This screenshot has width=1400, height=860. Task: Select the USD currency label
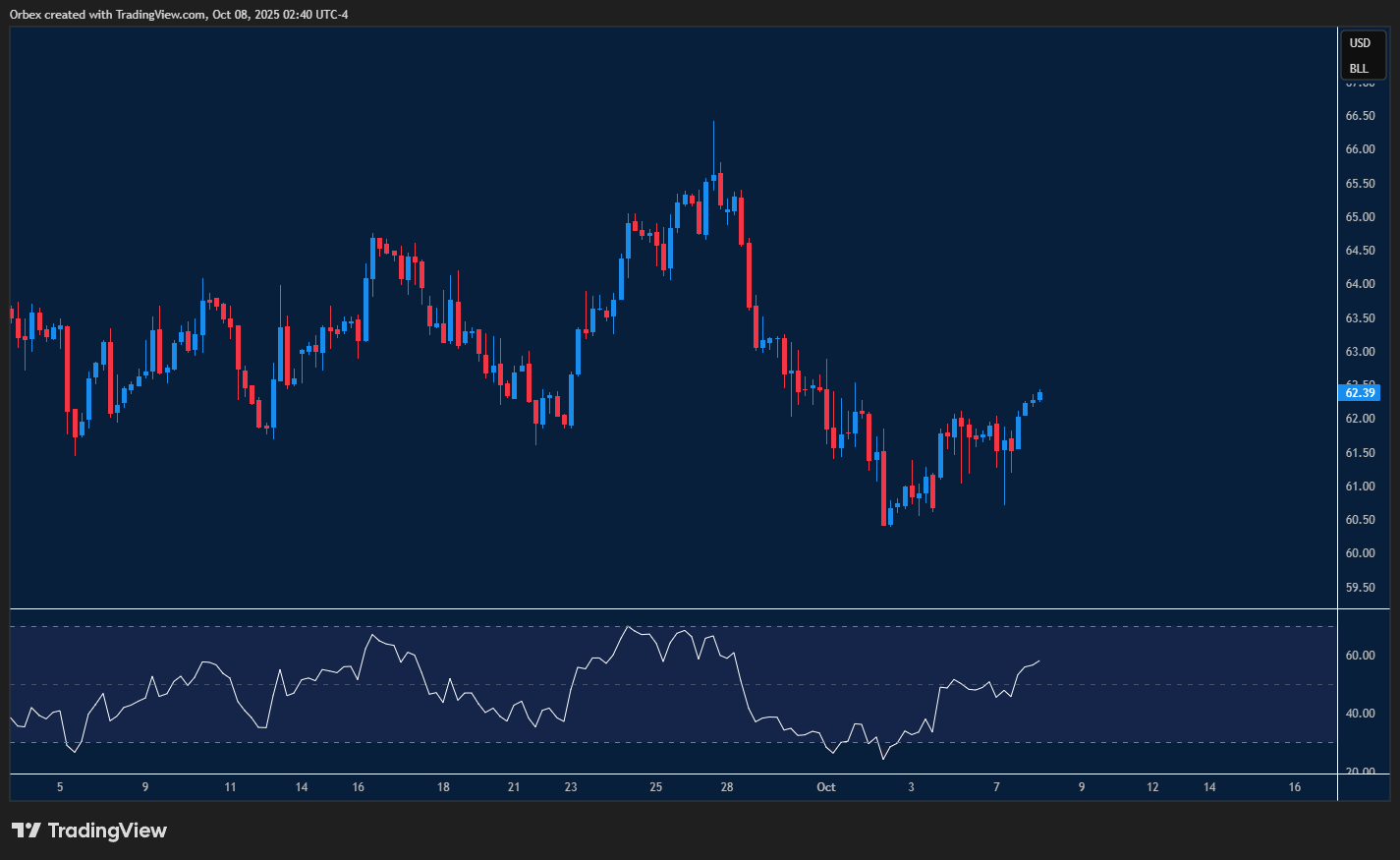1360,43
